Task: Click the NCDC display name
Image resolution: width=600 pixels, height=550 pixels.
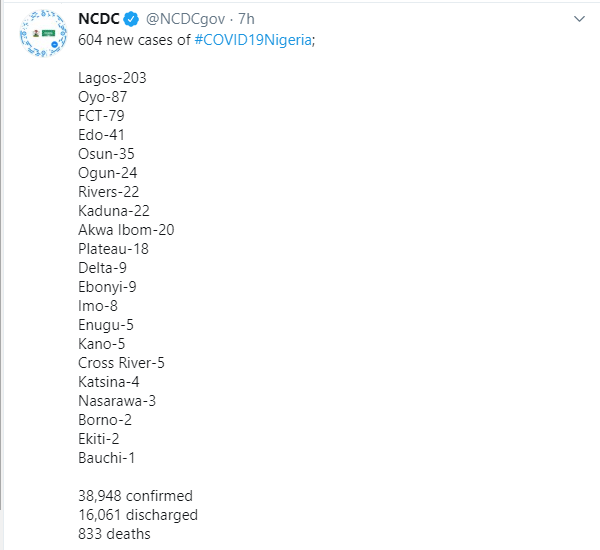Action: [99, 19]
